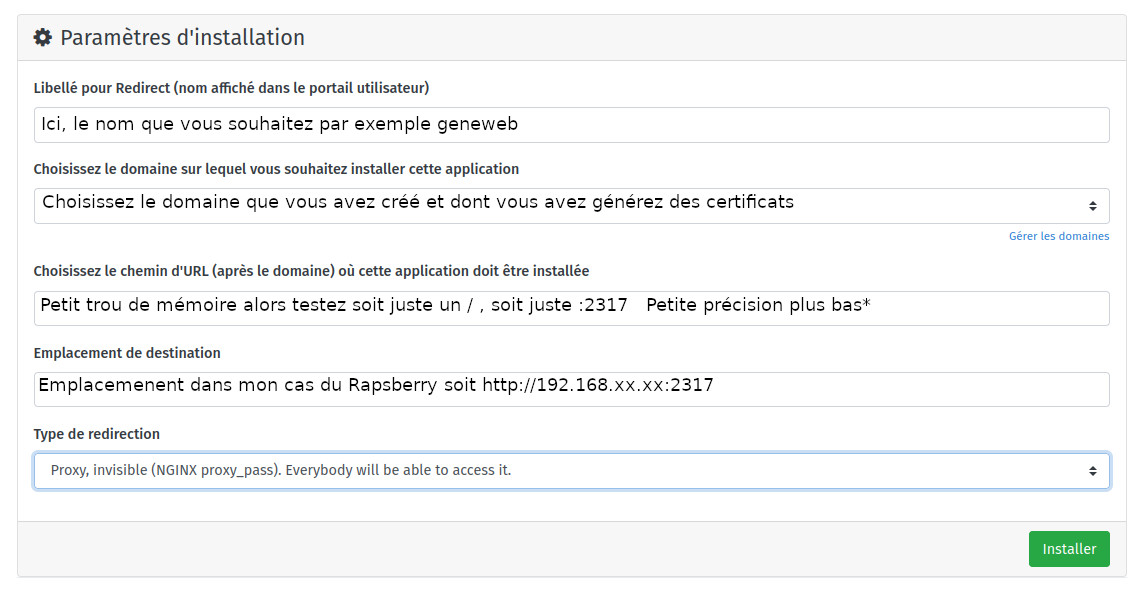Viewport: 1148px width, 593px height.
Task: Select the Emplacement de destination input
Action: click(x=900, y=389)
